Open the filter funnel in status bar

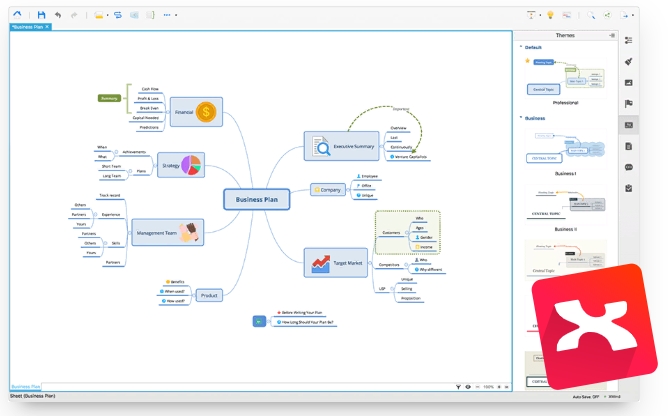(x=458, y=387)
